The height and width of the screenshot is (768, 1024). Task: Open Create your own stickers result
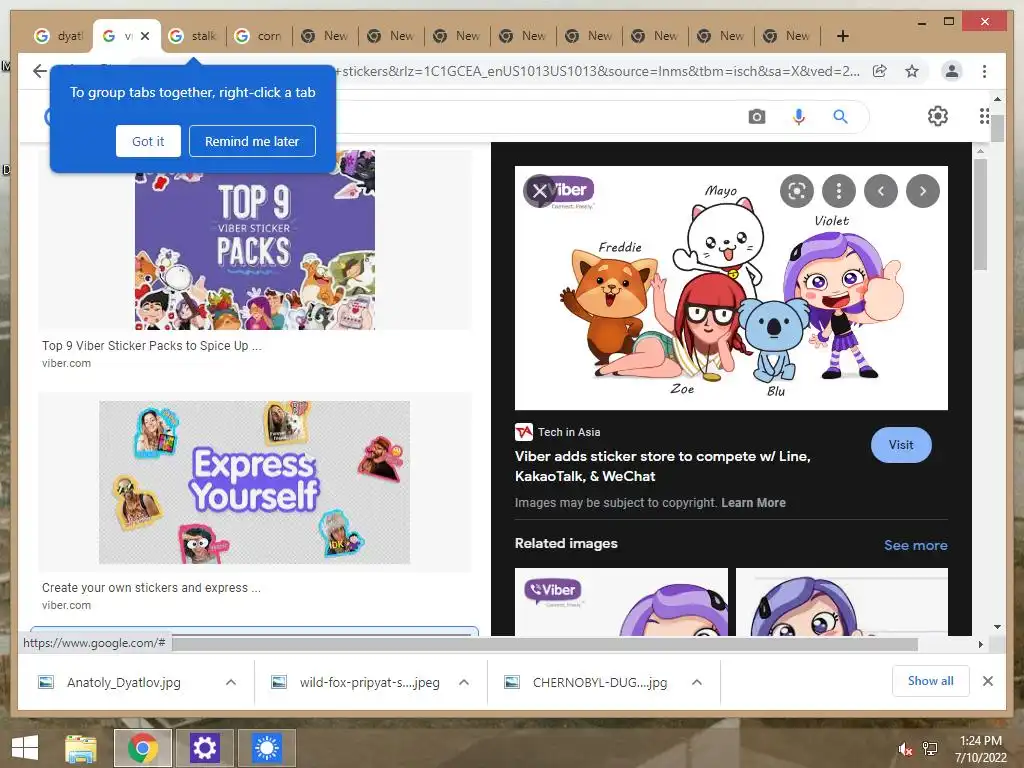(151, 588)
